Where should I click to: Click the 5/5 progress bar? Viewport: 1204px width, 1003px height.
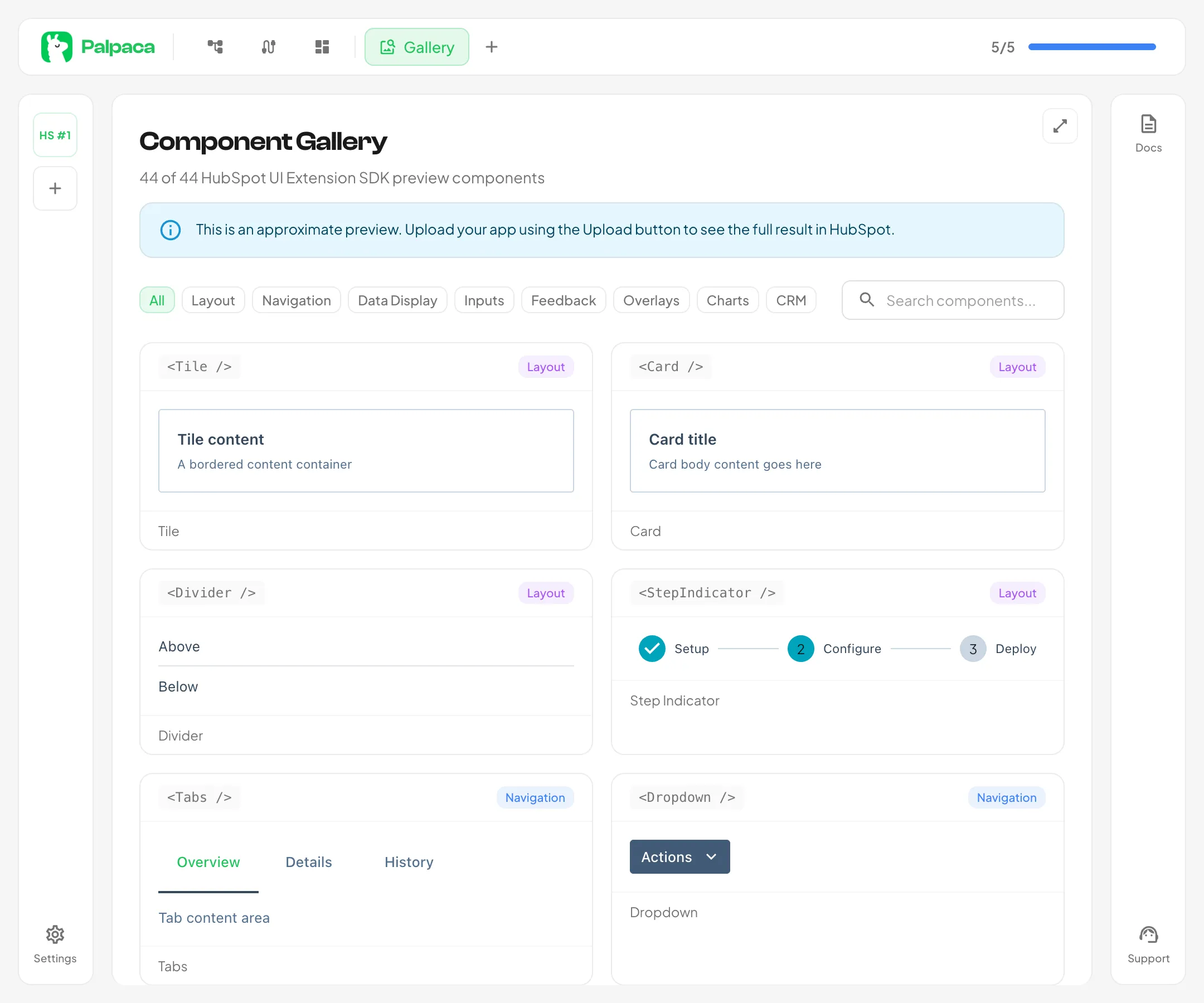[1091, 47]
